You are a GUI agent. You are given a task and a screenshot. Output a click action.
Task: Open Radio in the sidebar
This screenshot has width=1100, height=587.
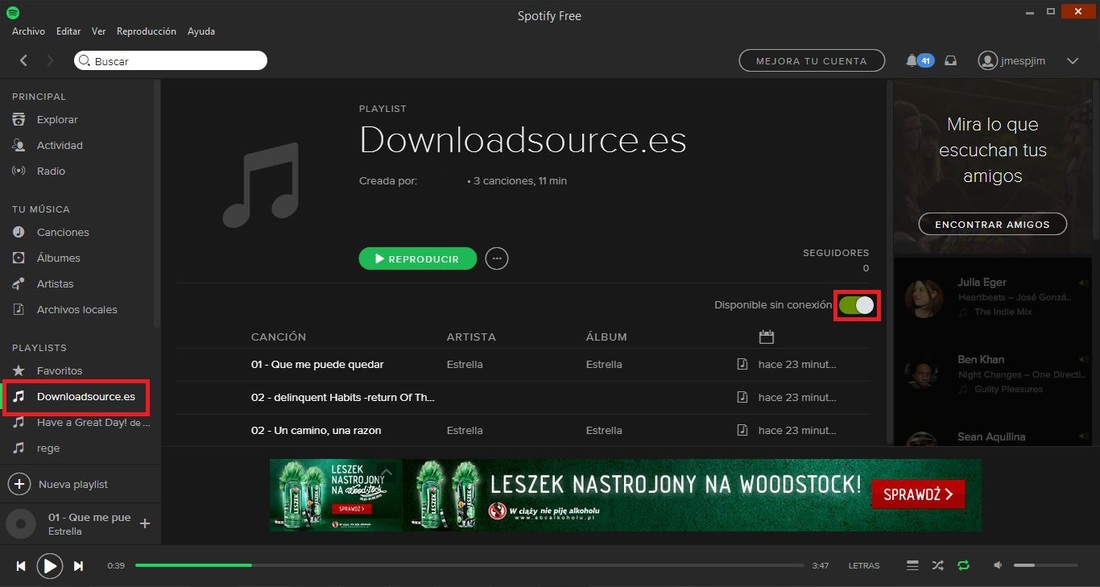pos(51,171)
